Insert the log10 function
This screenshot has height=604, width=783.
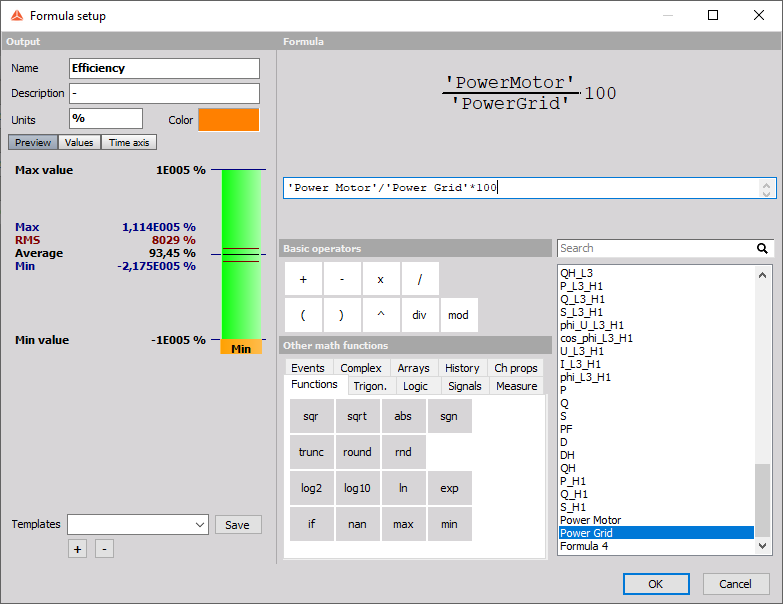(357, 488)
